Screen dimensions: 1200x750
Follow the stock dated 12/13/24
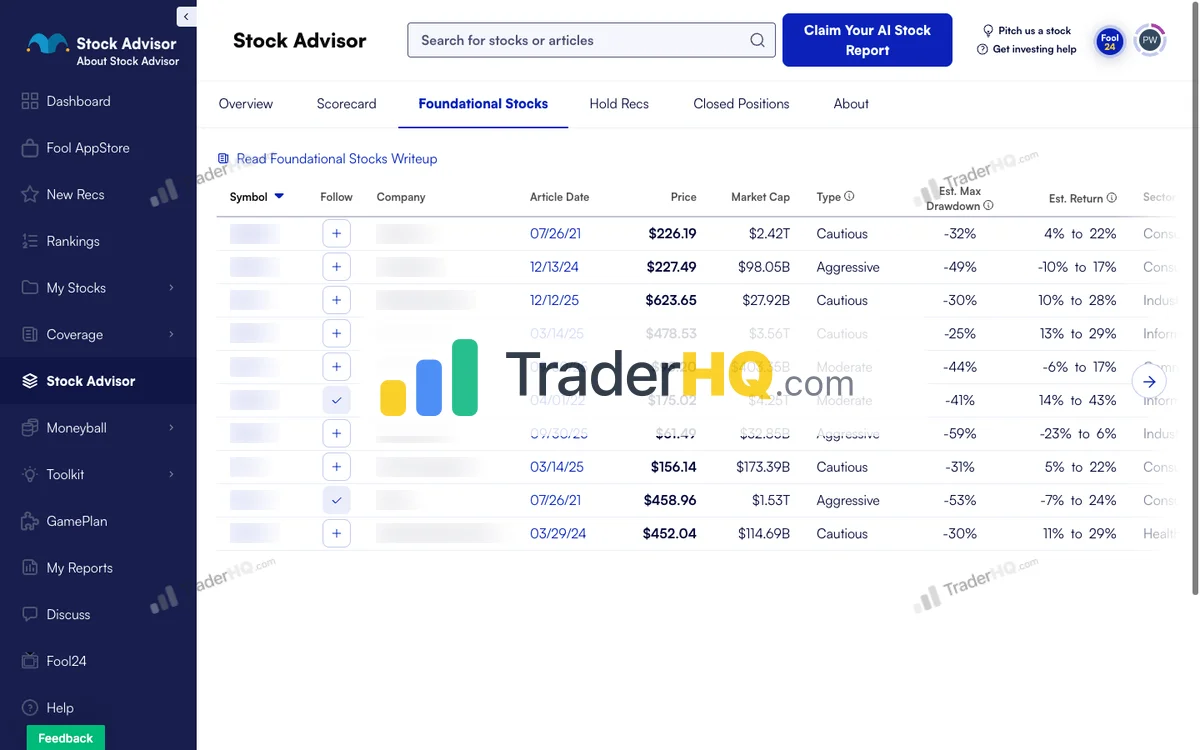[x=336, y=267]
